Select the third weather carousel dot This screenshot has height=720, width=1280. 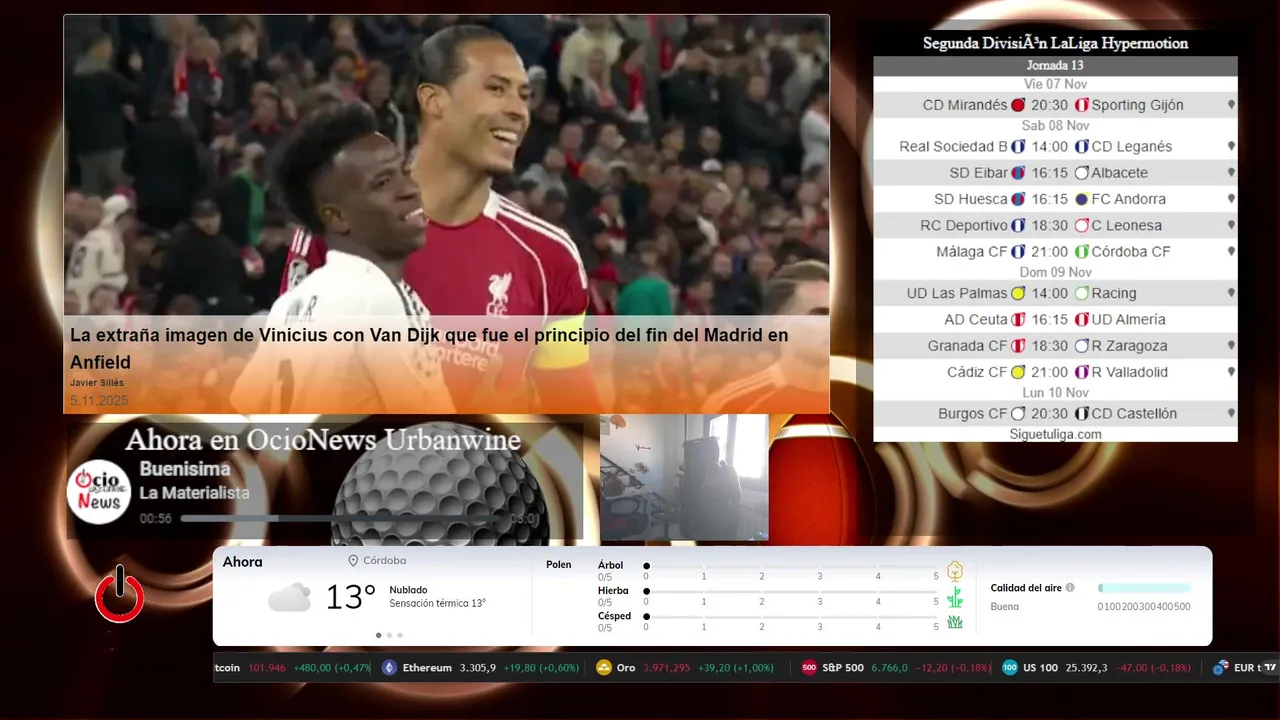tap(400, 635)
